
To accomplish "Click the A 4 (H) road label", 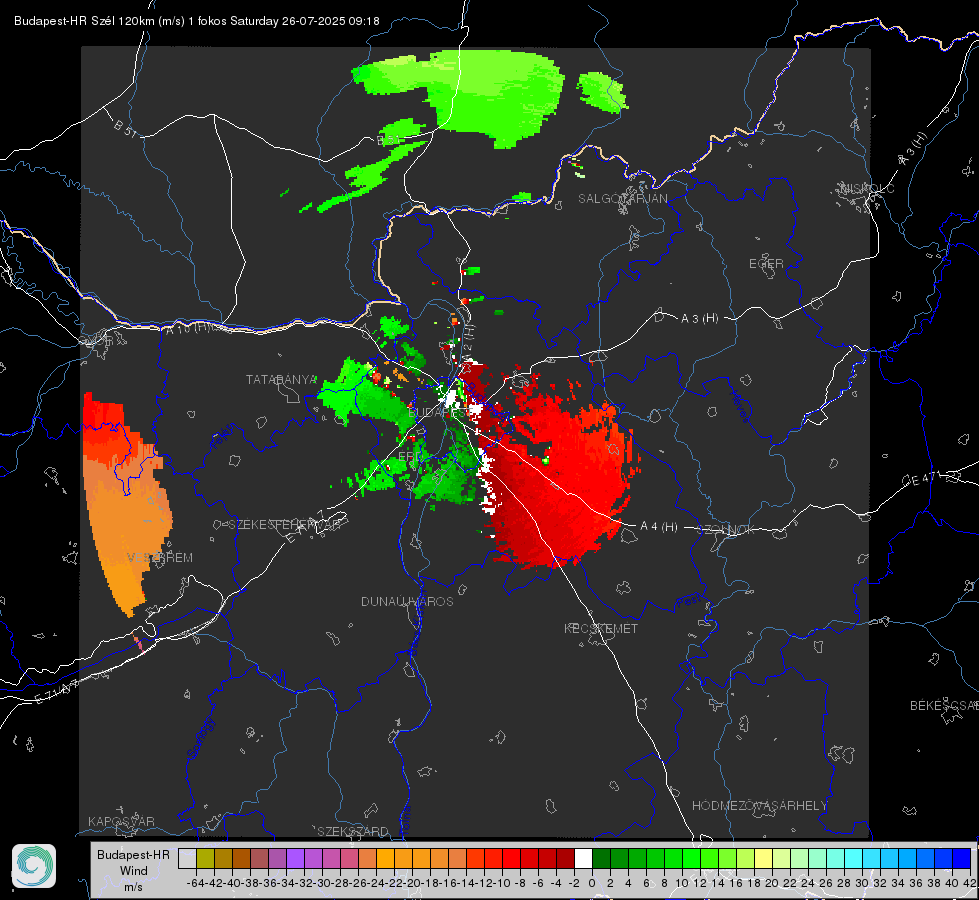I will pyautogui.click(x=659, y=527).
